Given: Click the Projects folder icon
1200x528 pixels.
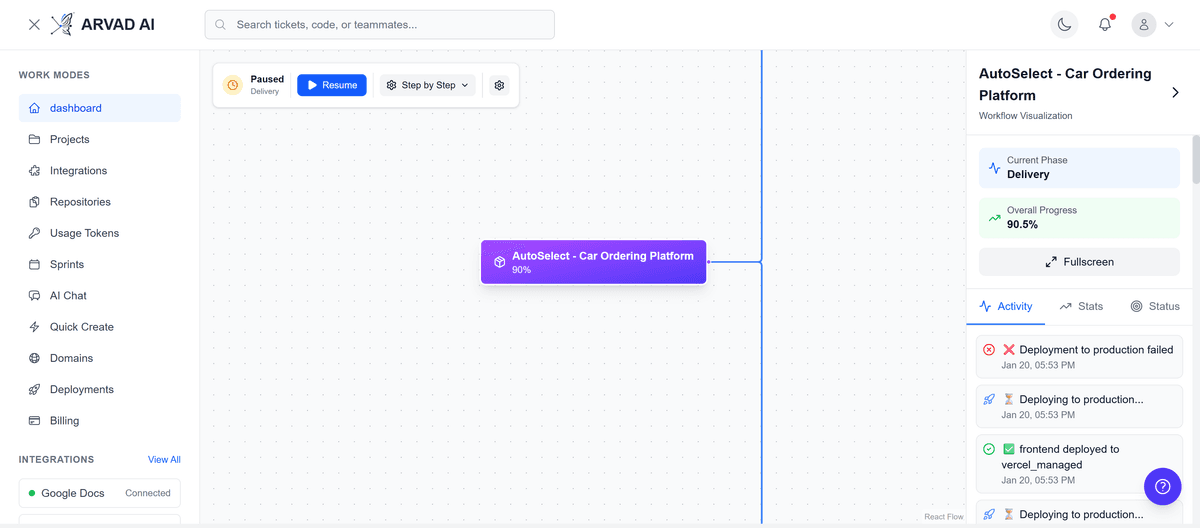Looking at the screenshot, I should click(x=34, y=139).
